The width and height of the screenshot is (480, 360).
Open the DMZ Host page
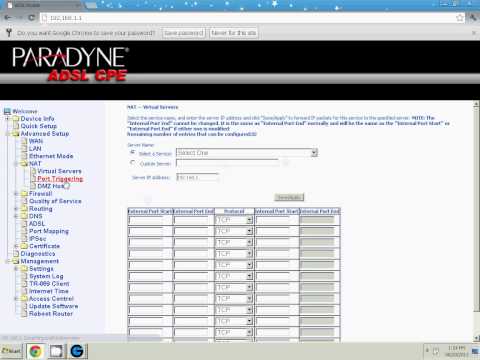pyautogui.click(x=51, y=186)
